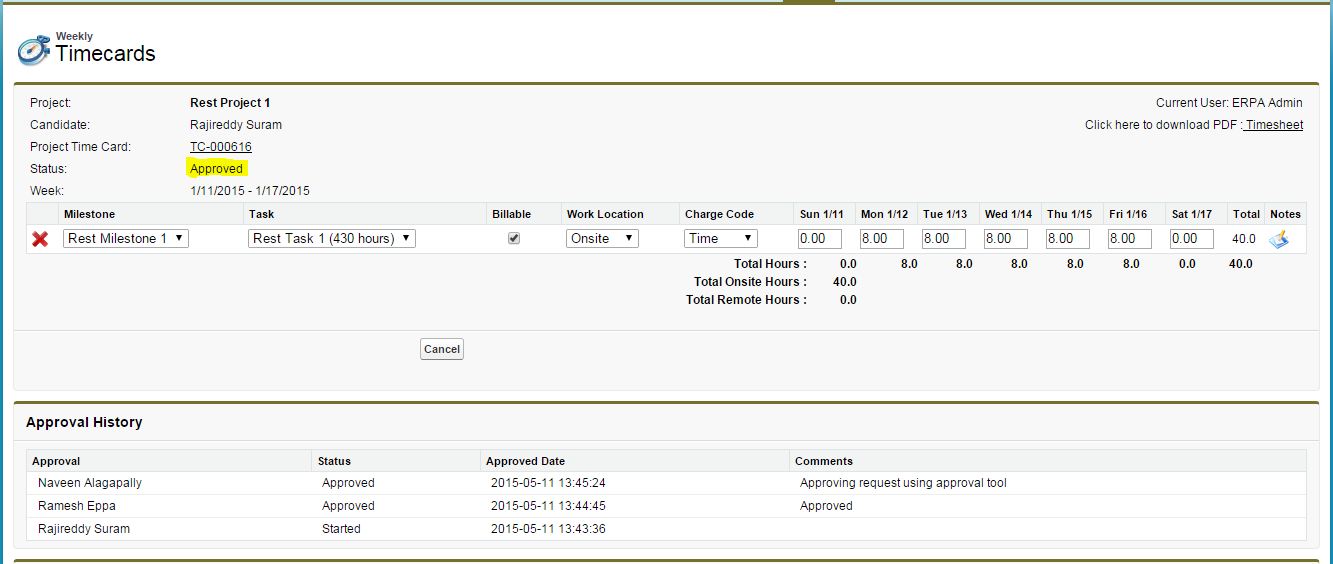Select candidate name Rajireddy Suram at top

tap(236, 125)
